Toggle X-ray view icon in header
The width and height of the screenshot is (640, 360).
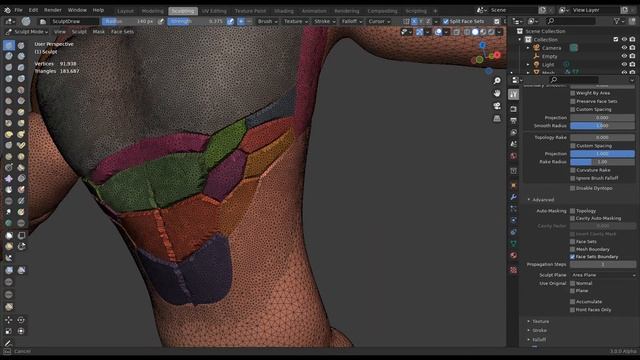pyautogui.click(x=456, y=32)
